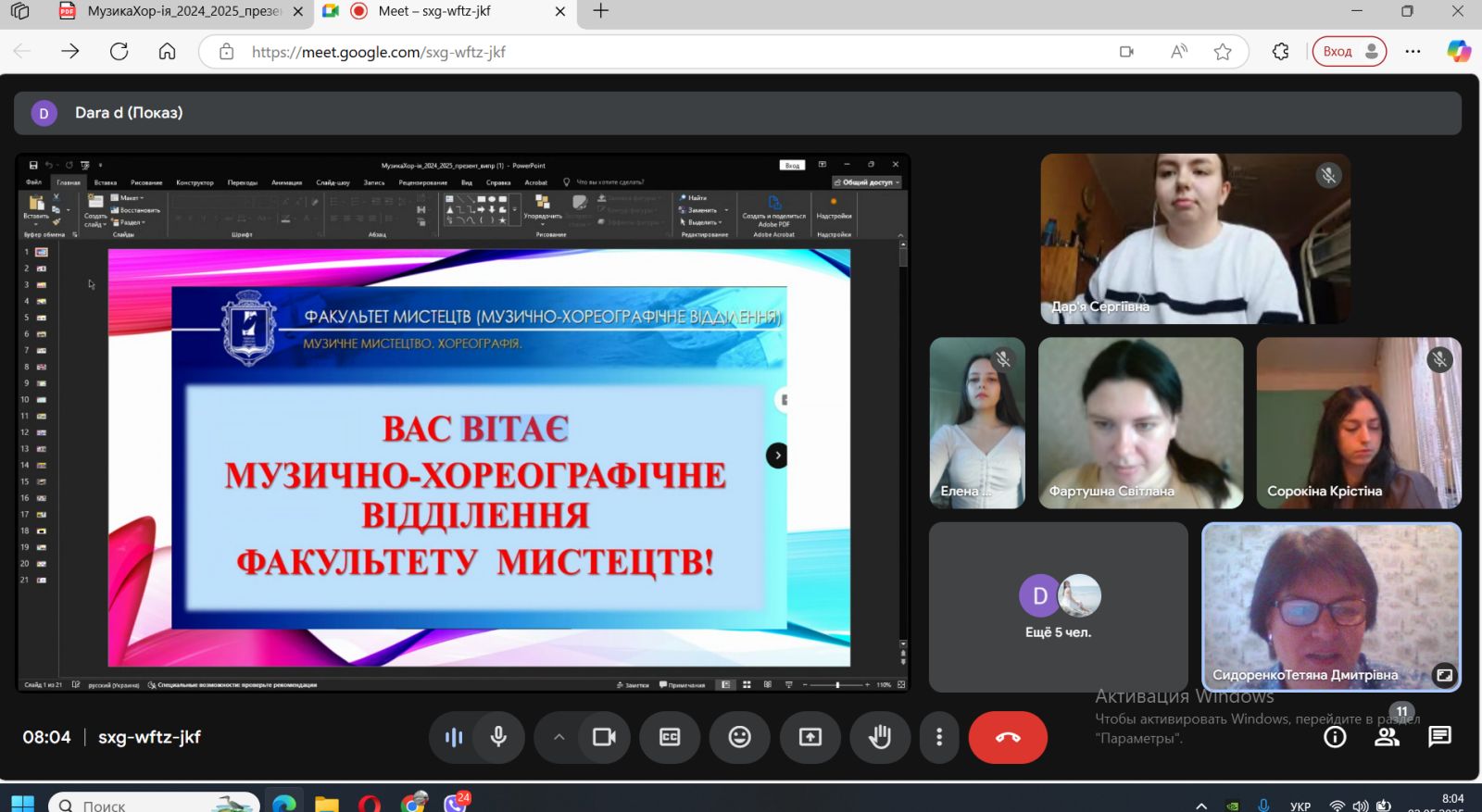
Task: Click the red Leave call button
Action: pos(1008,737)
